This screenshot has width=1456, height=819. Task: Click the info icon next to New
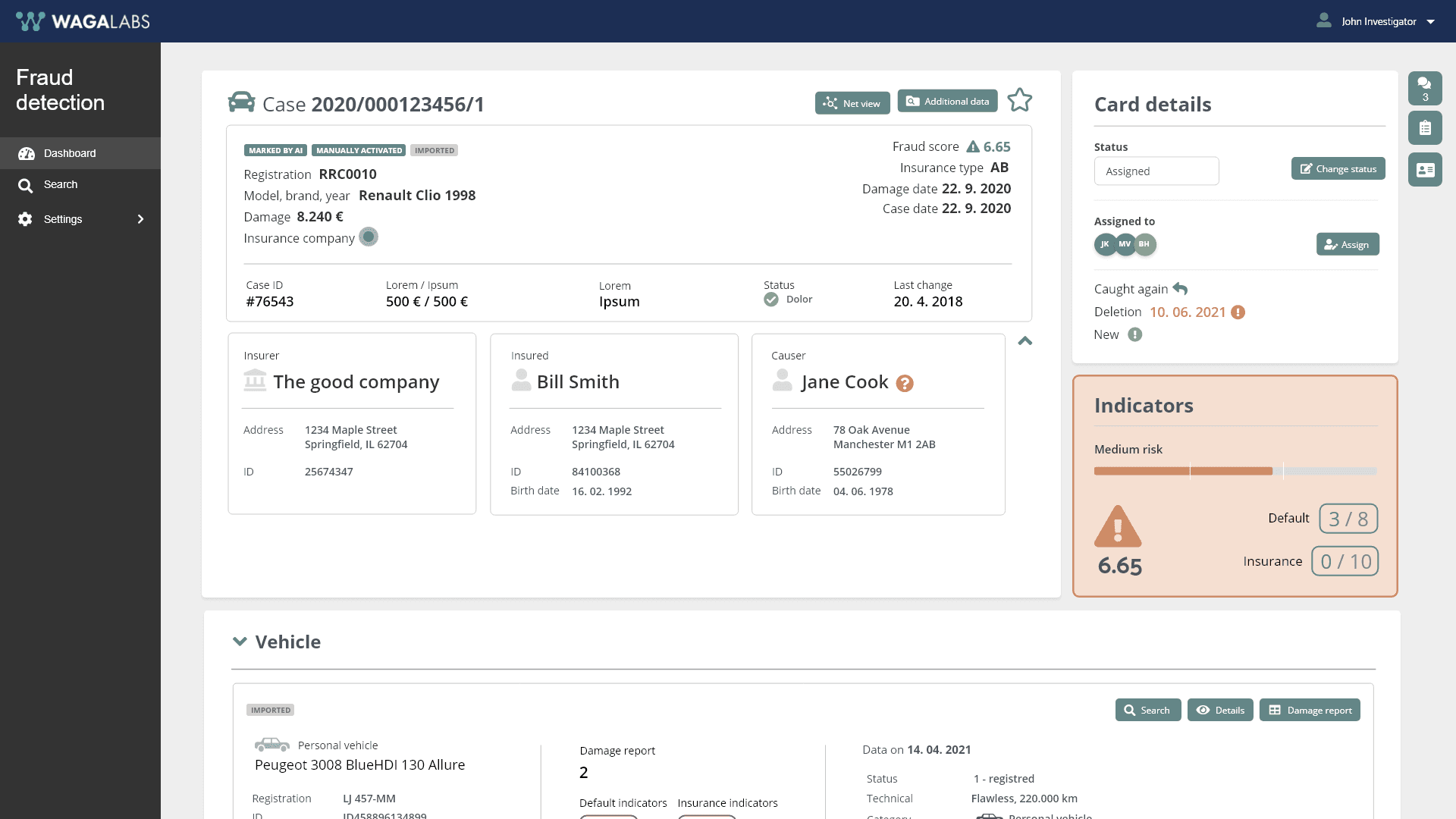coord(1134,334)
